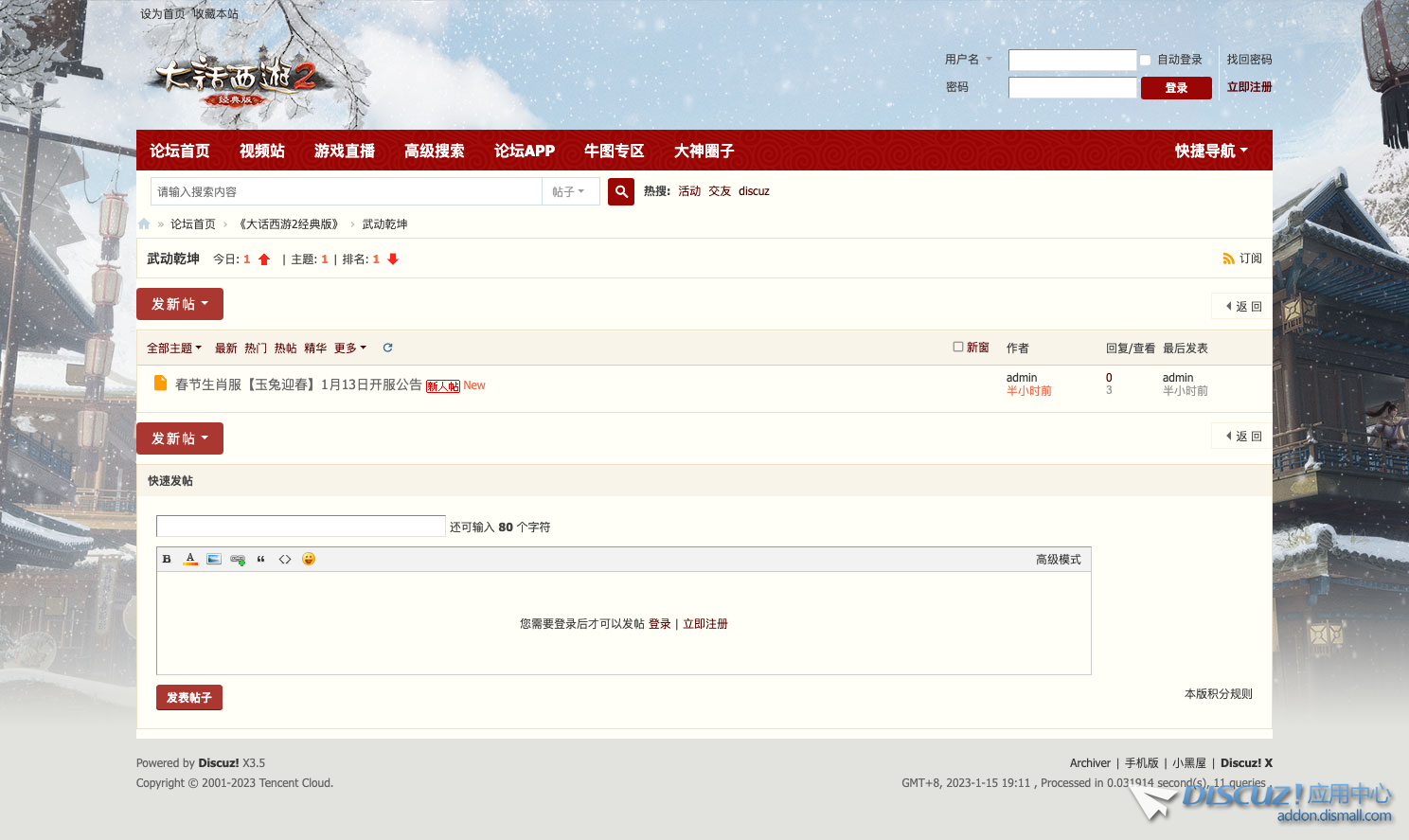Click the magnifier search button

621,191
